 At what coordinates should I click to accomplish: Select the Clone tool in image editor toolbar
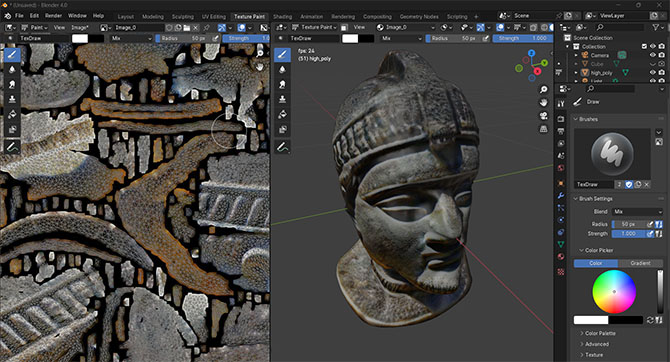[x=12, y=99]
